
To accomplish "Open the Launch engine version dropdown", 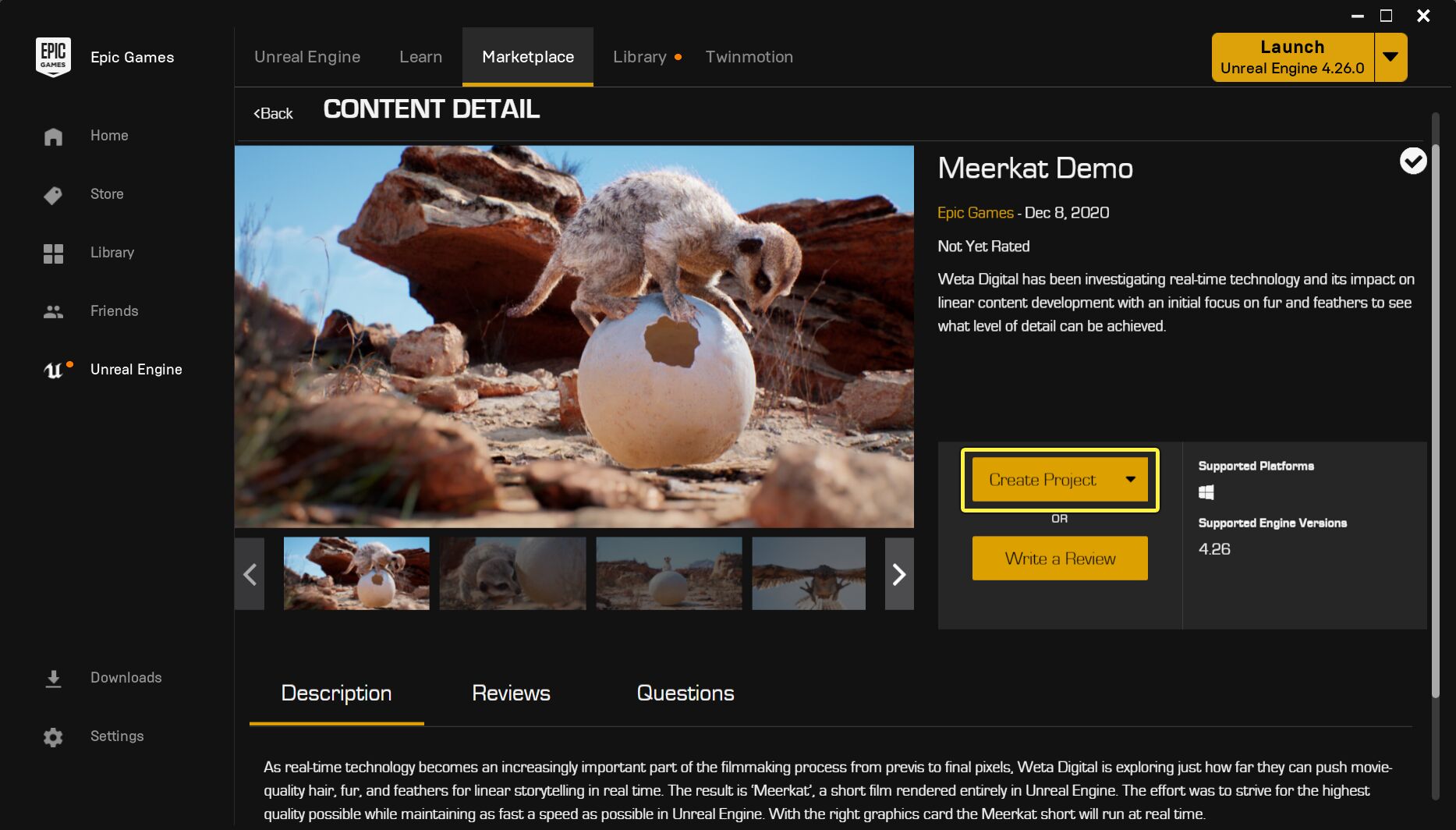I will click(x=1390, y=56).
